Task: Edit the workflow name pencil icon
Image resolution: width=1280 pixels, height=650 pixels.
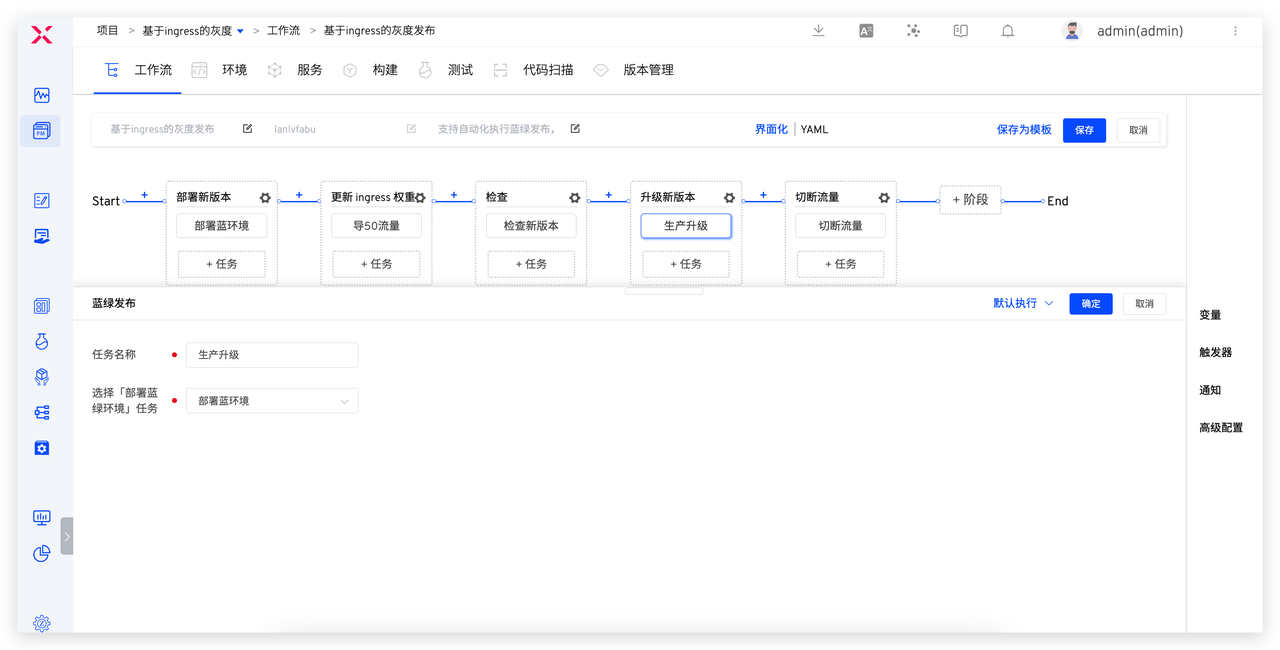Action: coord(247,129)
